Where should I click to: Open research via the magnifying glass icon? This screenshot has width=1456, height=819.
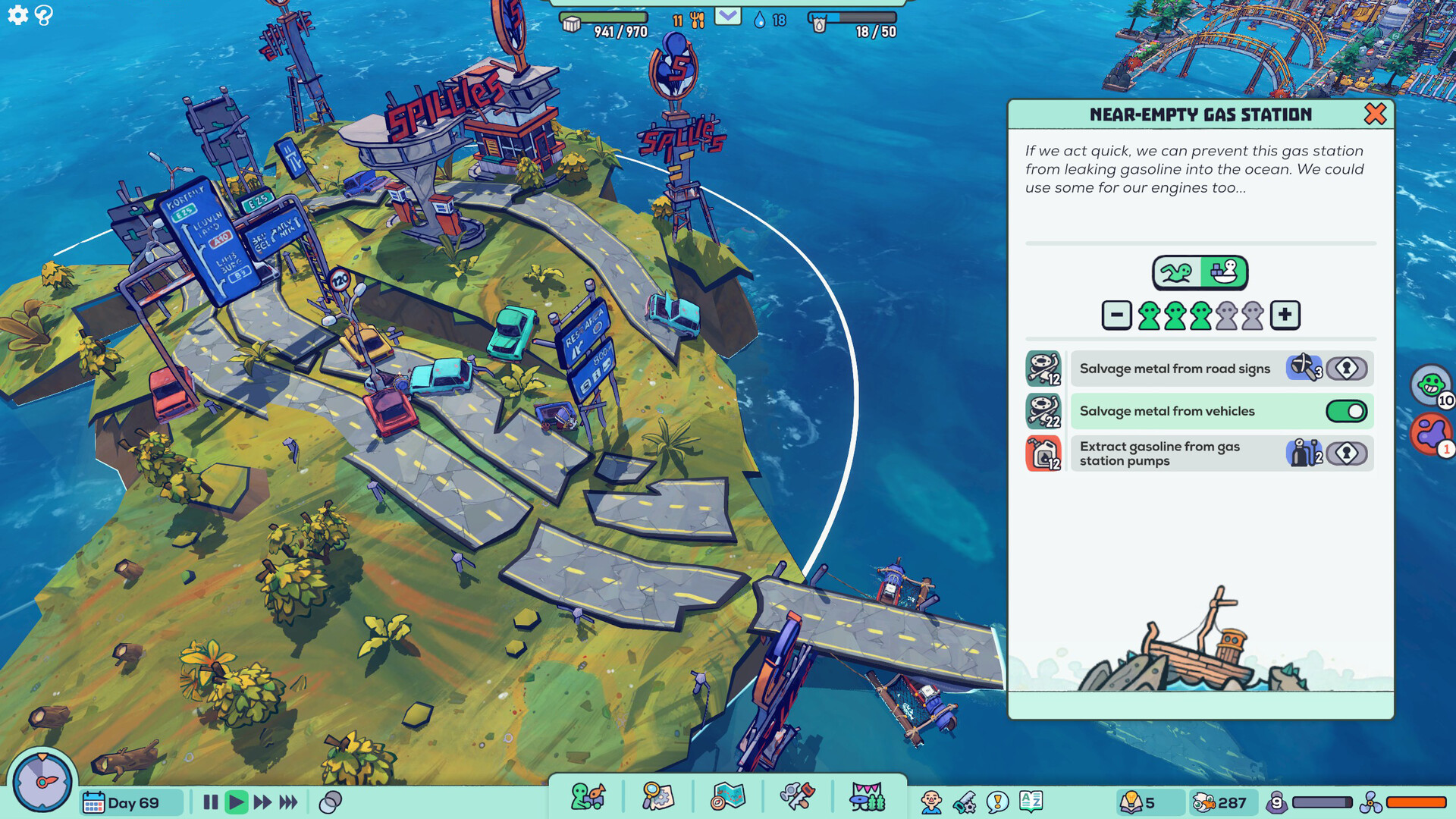coord(658,798)
